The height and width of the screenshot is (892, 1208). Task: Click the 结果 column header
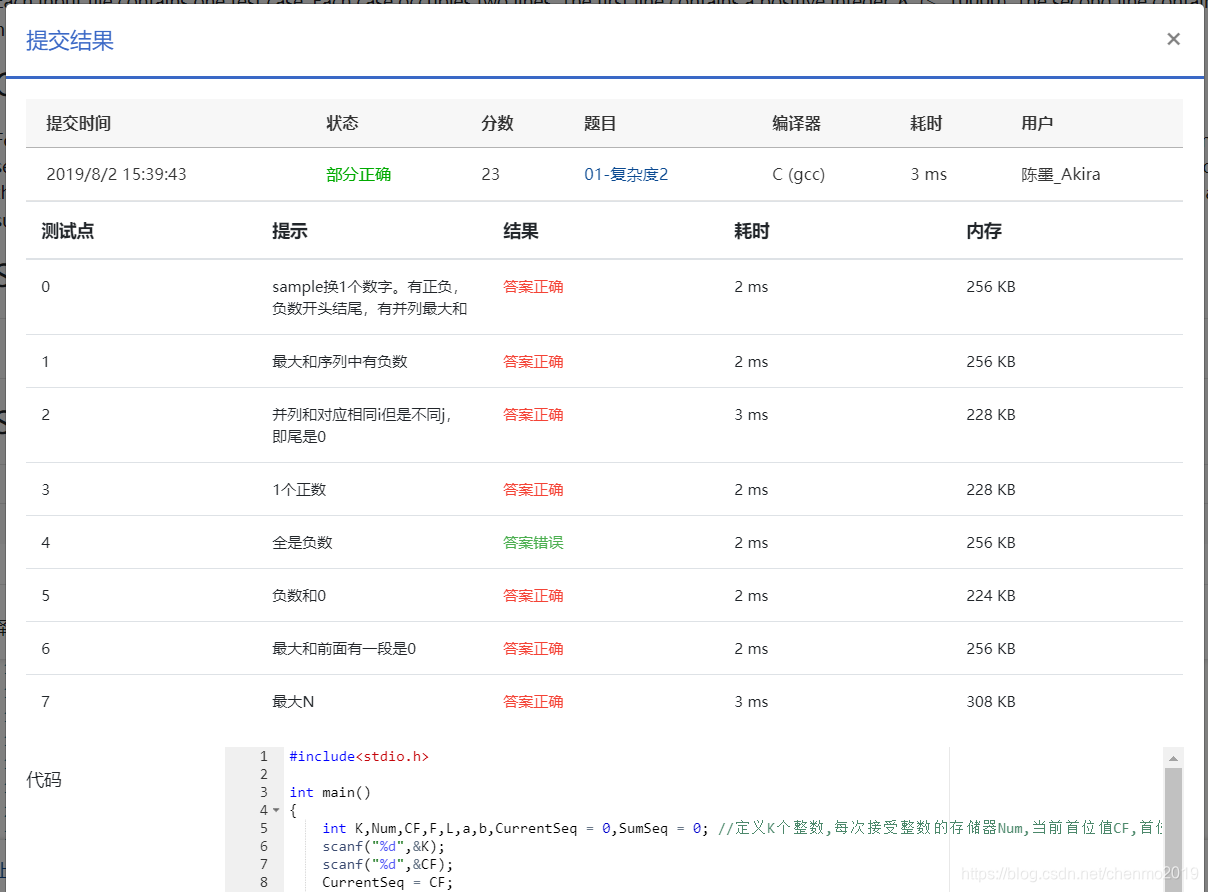pos(521,231)
